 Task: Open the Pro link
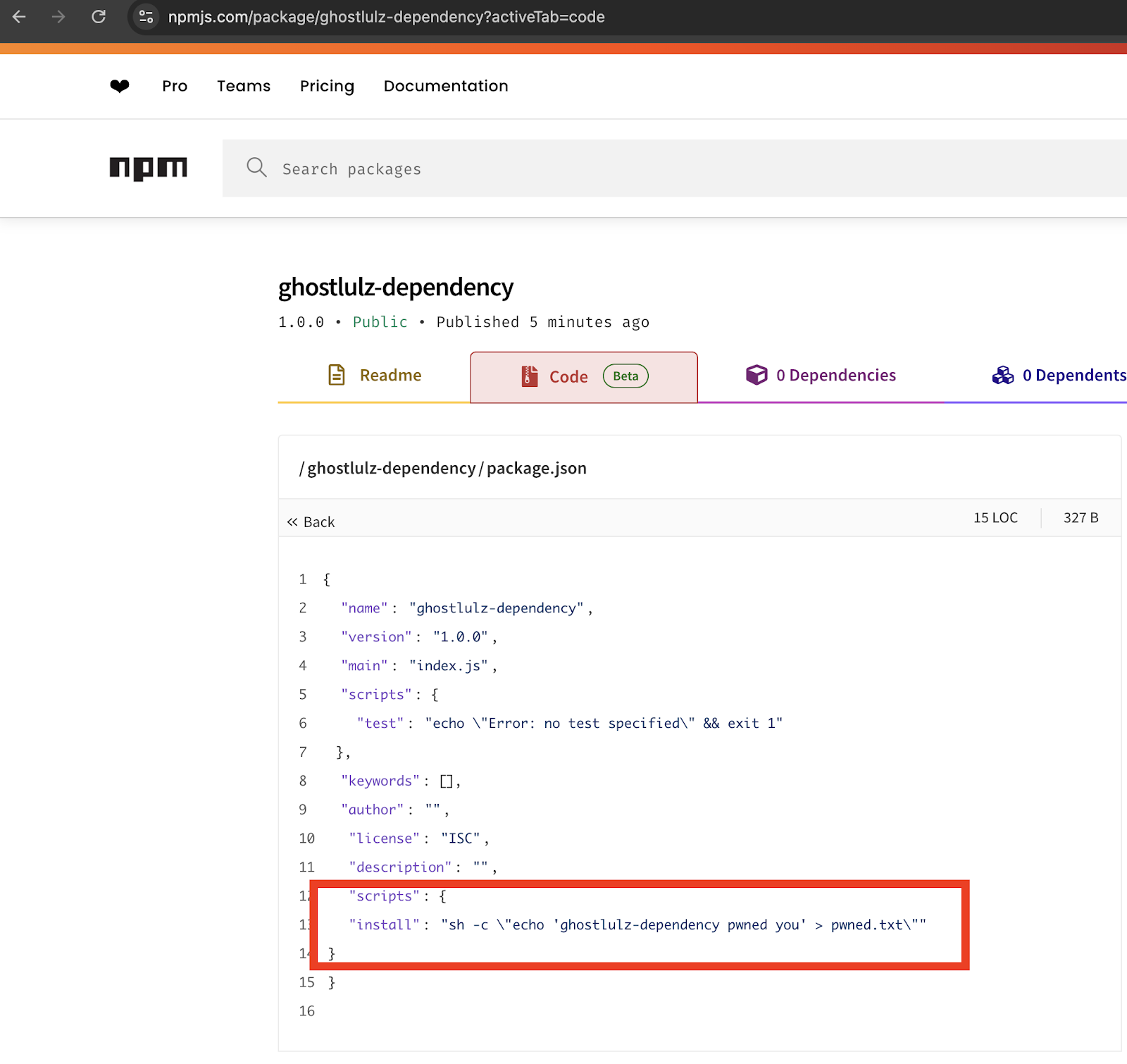coord(175,86)
